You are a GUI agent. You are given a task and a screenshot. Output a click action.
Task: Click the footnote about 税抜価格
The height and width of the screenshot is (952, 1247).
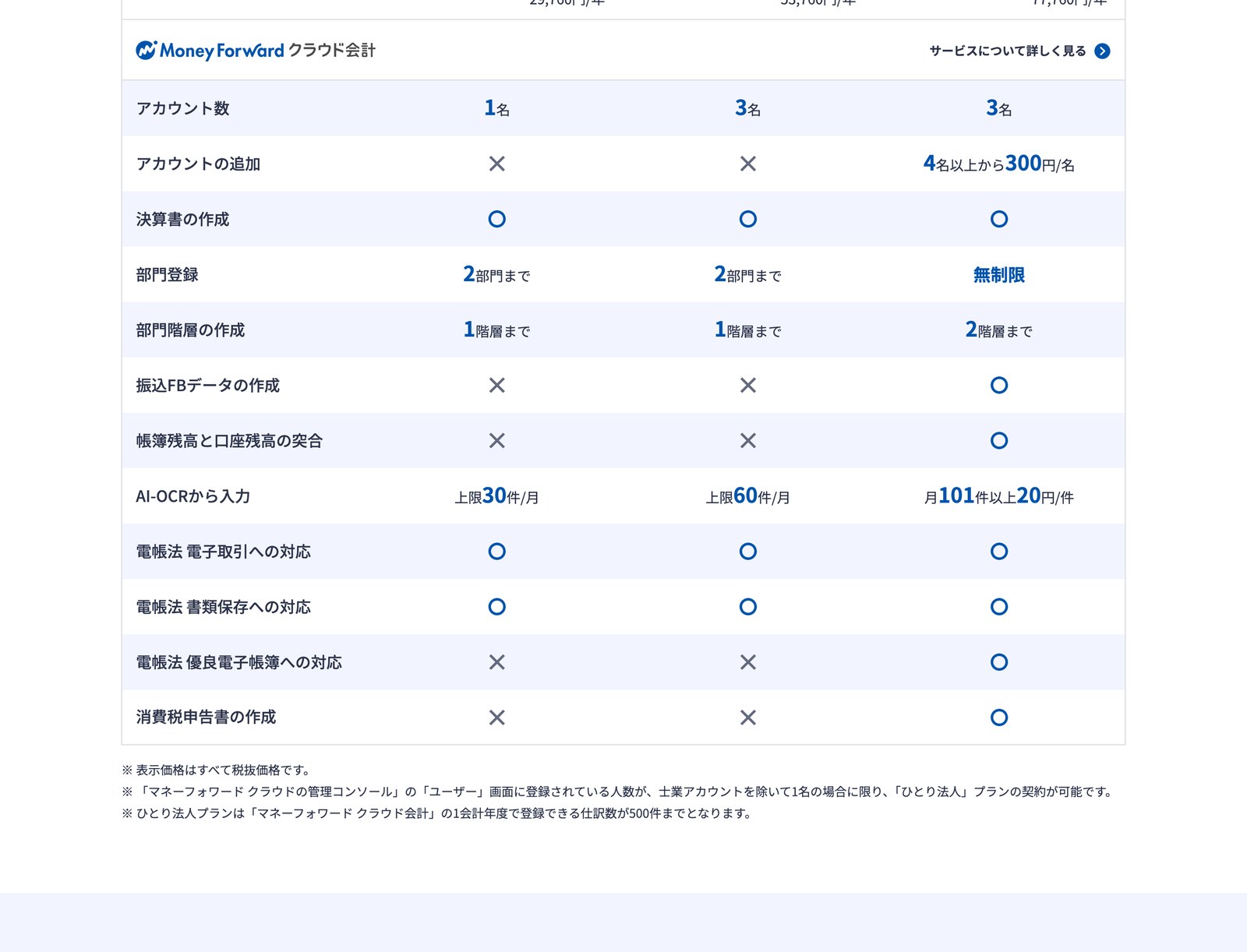click(x=217, y=770)
